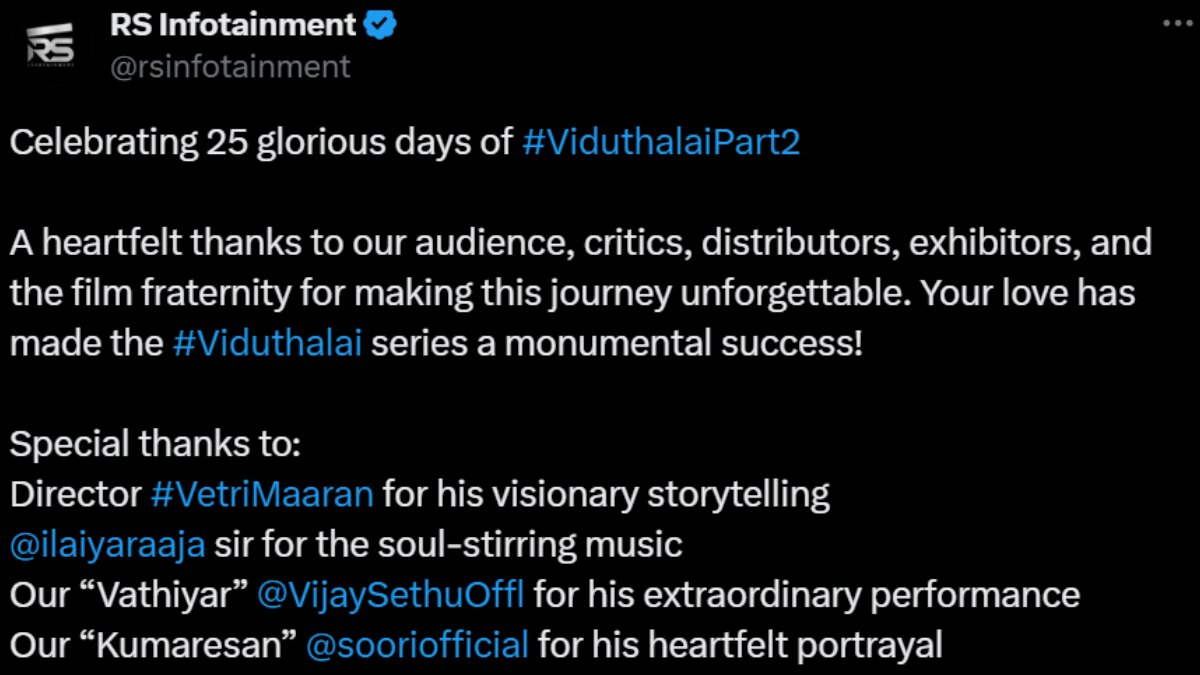Click the blue verified badge icon
Screen dimensions: 1200x675
click(381, 26)
